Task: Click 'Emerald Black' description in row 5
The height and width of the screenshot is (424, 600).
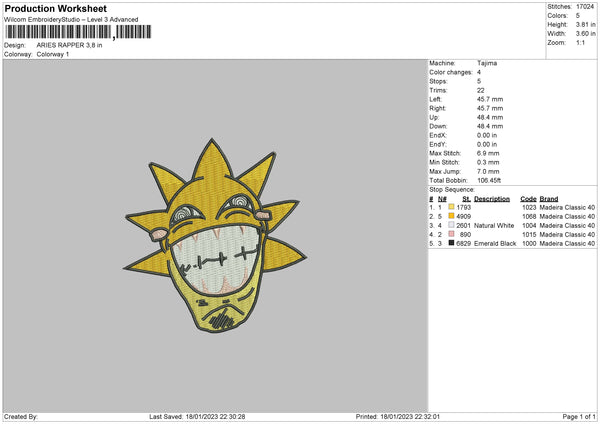Action: [x=495, y=243]
